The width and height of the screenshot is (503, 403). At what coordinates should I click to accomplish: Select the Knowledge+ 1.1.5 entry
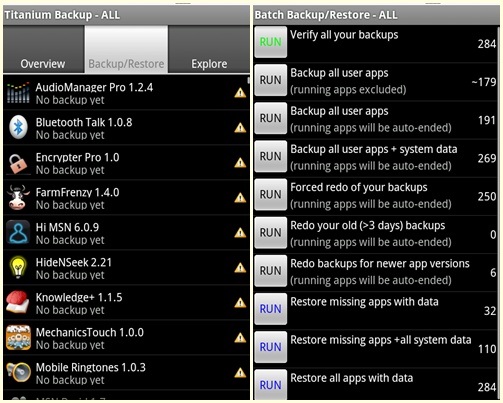[126, 303]
